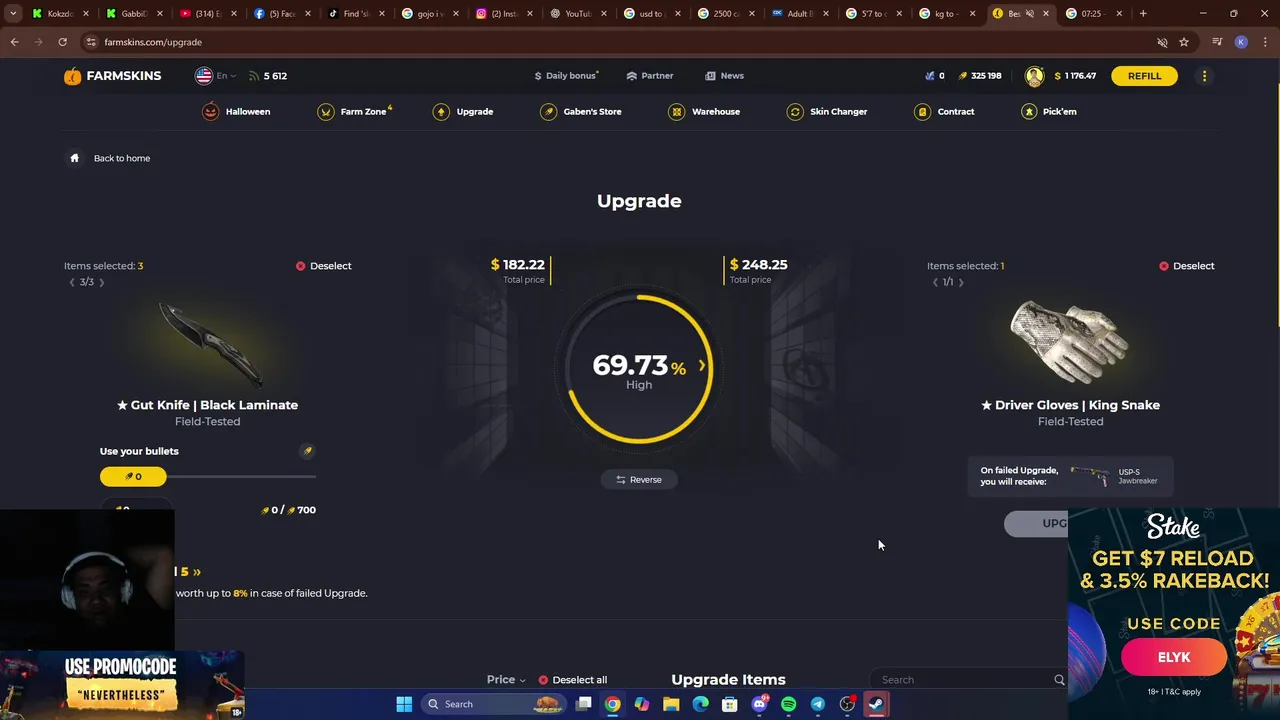Go to the Farm Zone tab
This screenshot has width=1280, height=720.
[355, 112]
